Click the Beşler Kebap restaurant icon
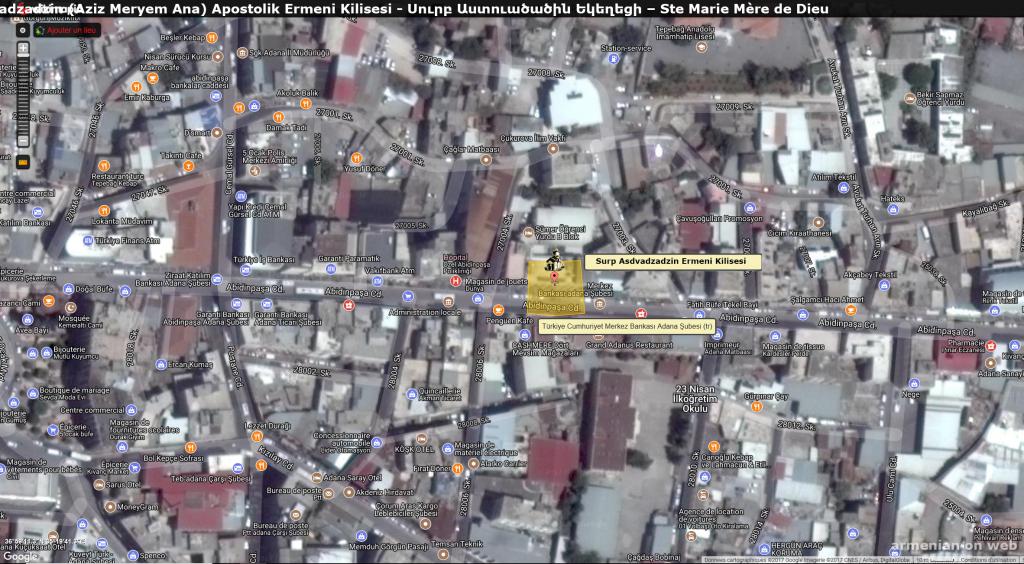Image resolution: width=1024 pixels, height=564 pixels. pyautogui.click(x=212, y=38)
